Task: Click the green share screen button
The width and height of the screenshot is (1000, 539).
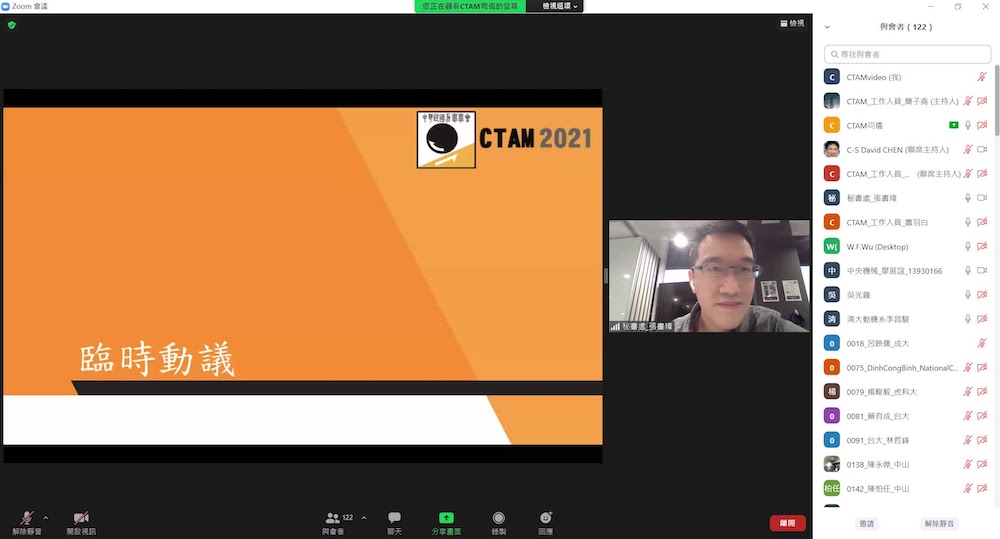Action: coord(446,522)
